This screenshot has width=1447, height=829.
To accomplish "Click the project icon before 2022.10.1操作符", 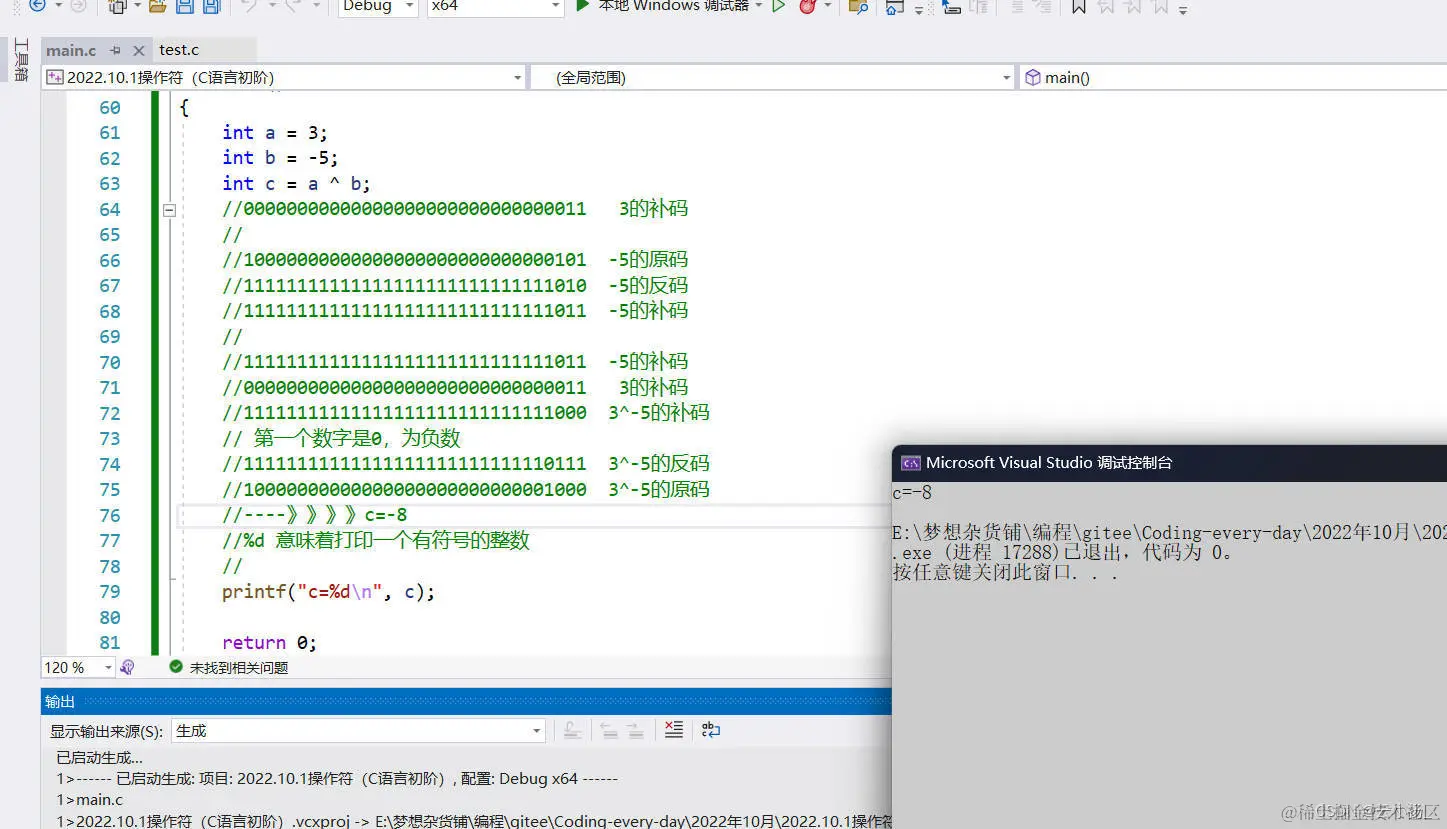I will pos(55,77).
